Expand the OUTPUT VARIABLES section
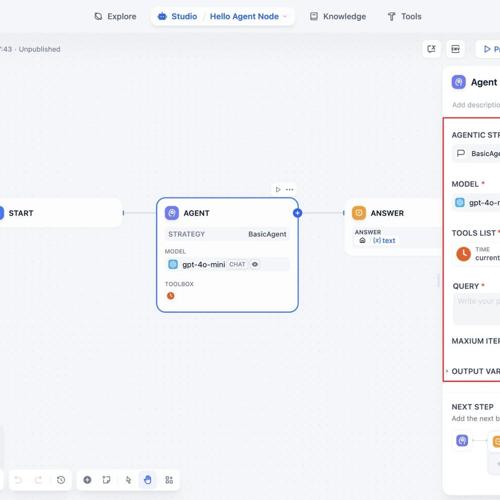 [473, 371]
